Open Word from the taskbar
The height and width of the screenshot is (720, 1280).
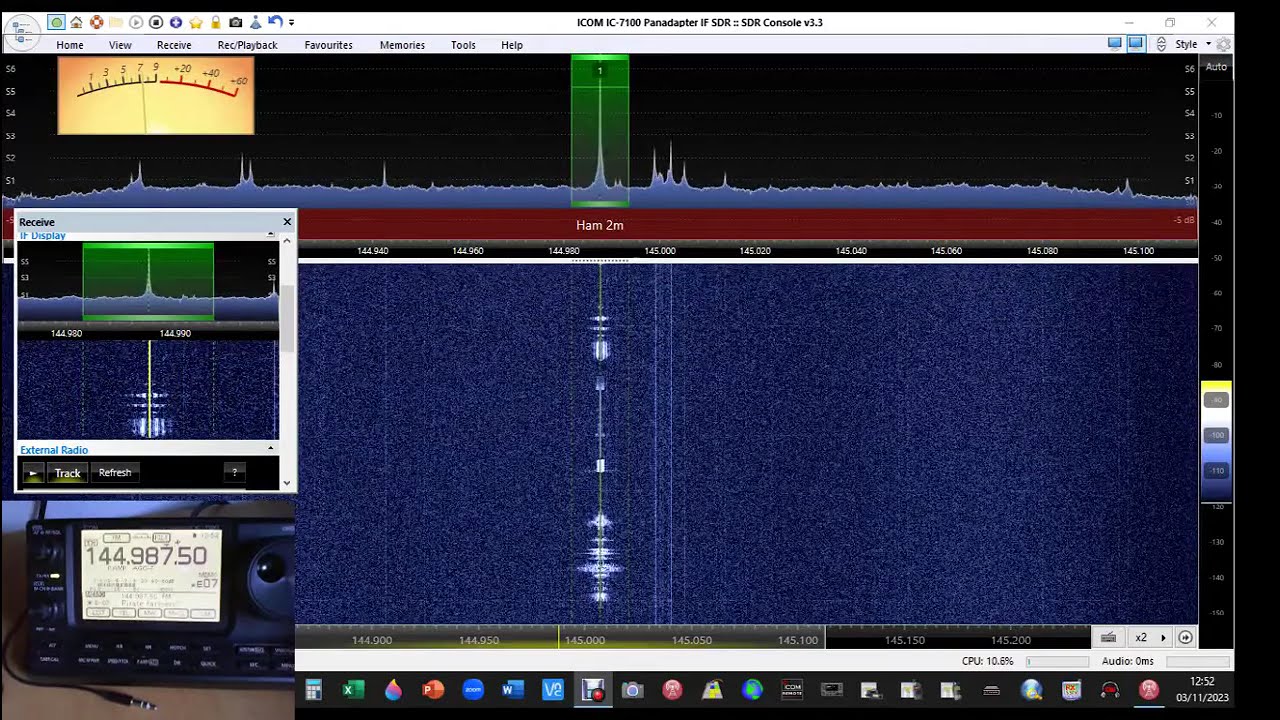point(513,689)
